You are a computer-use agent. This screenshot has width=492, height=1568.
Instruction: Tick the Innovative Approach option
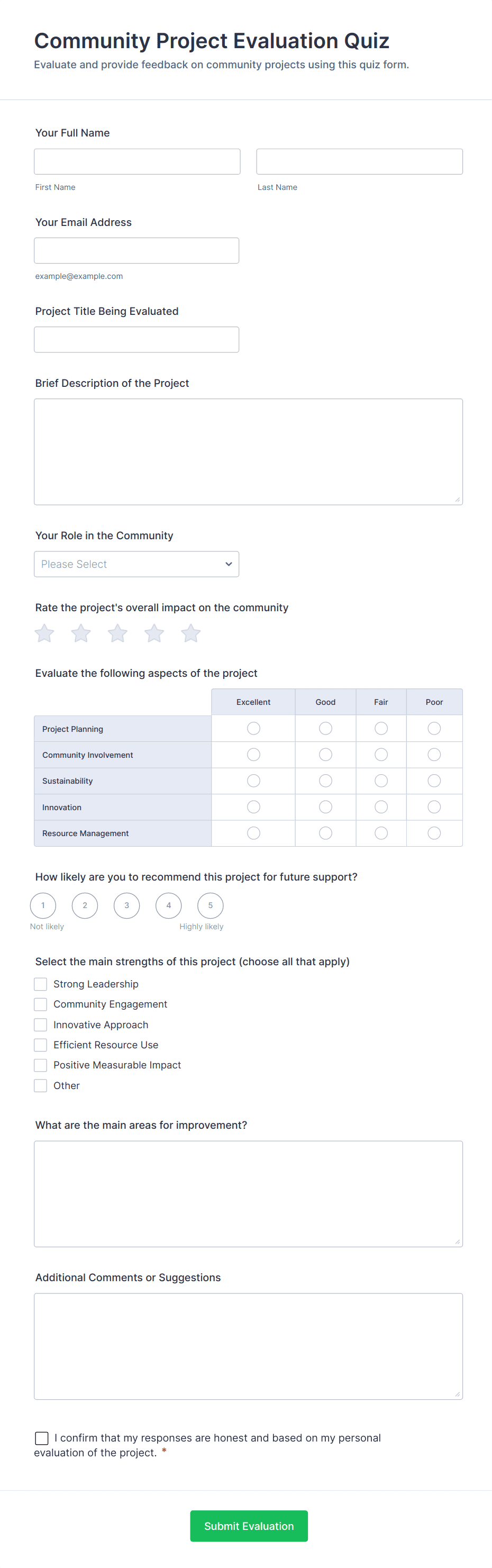(41, 1025)
